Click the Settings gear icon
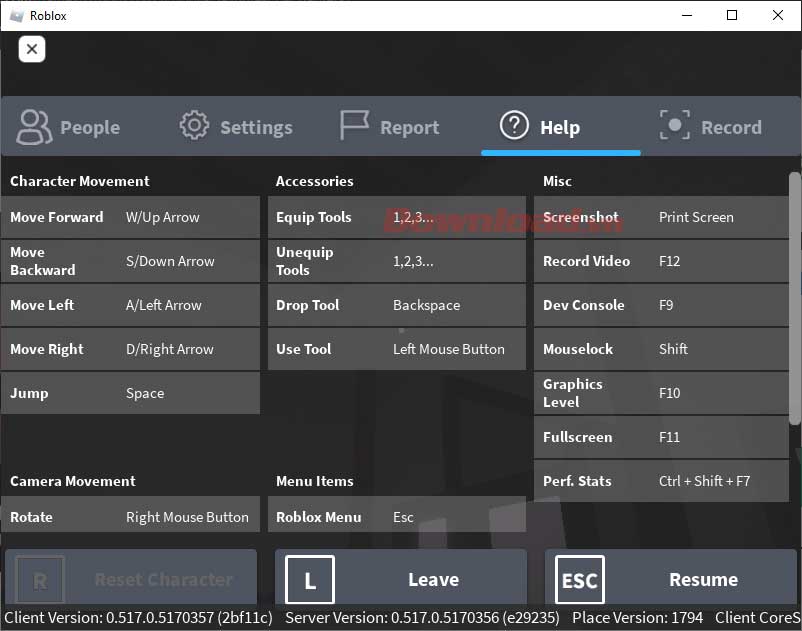 coord(194,126)
